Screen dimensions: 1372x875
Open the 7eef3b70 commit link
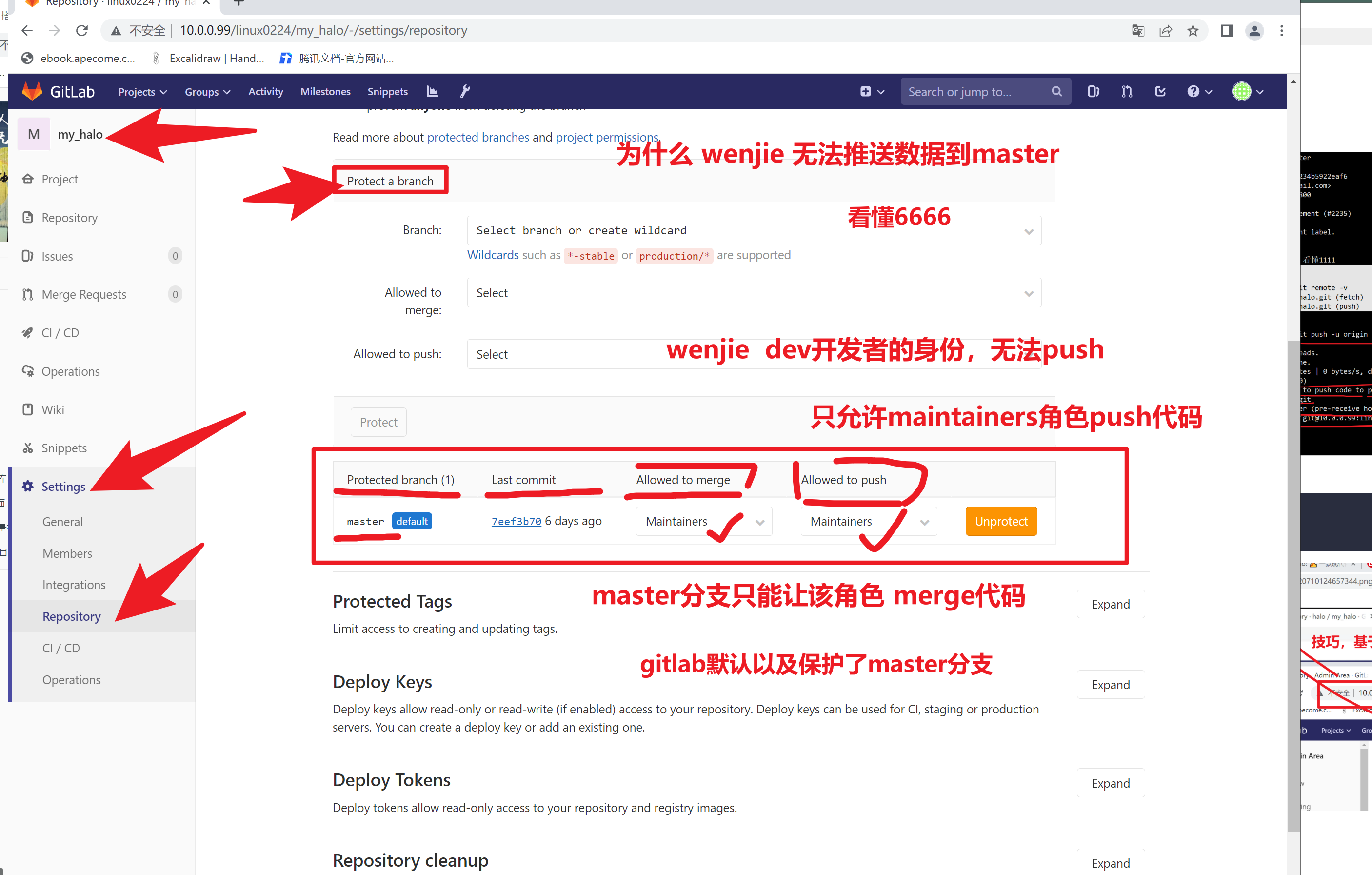click(x=516, y=522)
